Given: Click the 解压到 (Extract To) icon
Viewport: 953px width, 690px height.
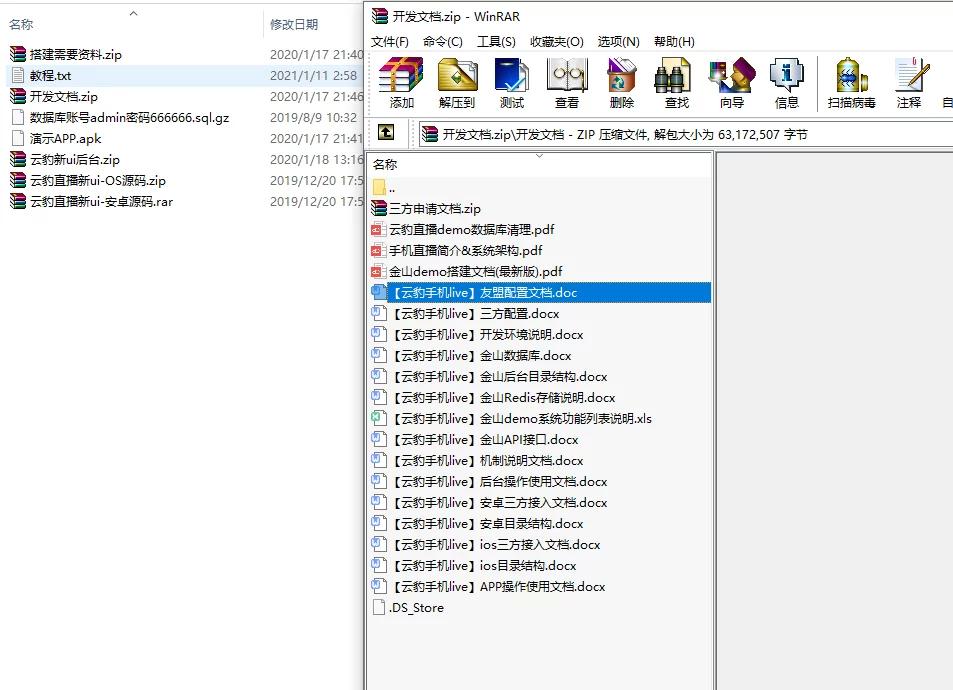Looking at the screenshot, I should (457, 82).
